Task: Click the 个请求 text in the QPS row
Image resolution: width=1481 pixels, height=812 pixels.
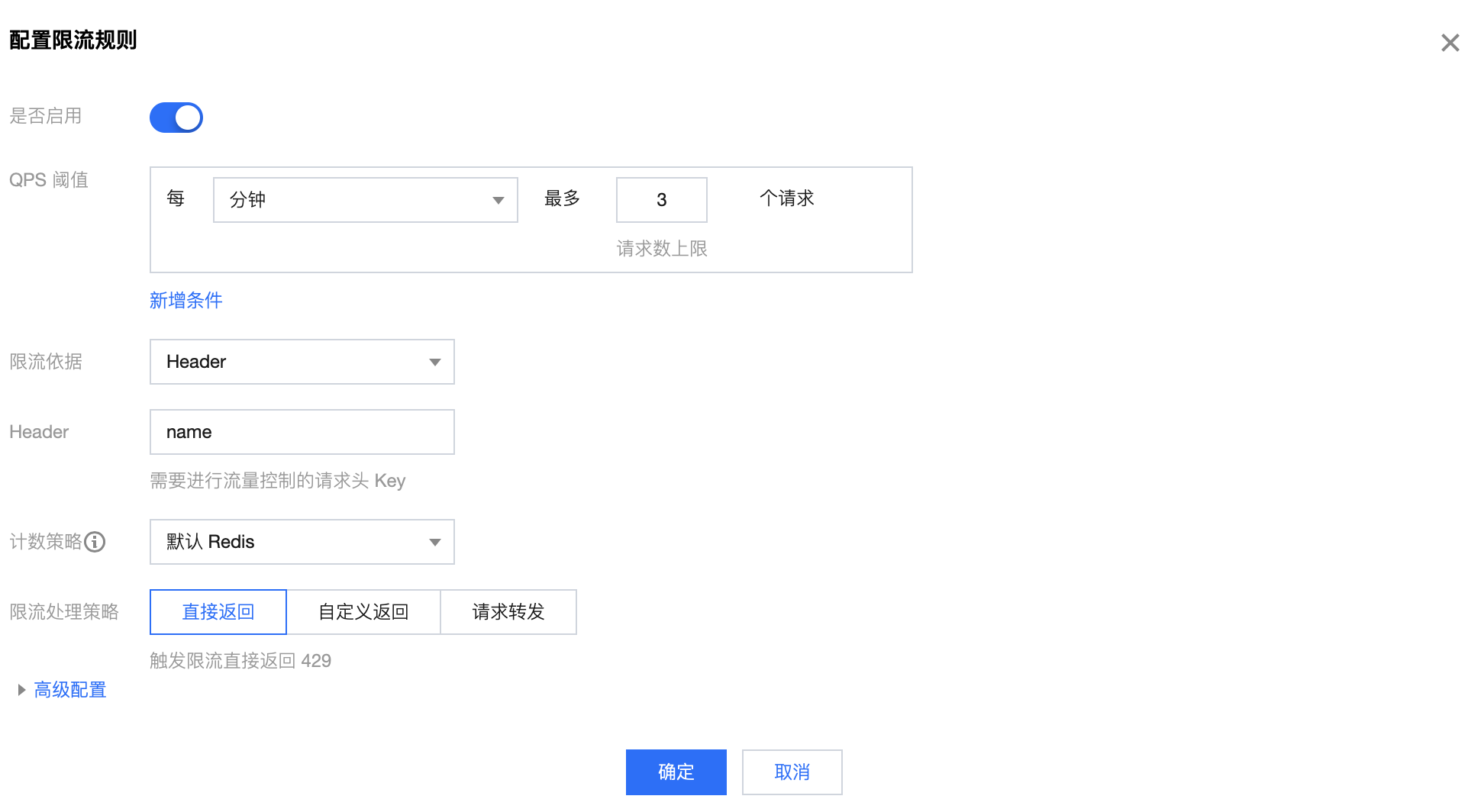Action: click(787, 198)
